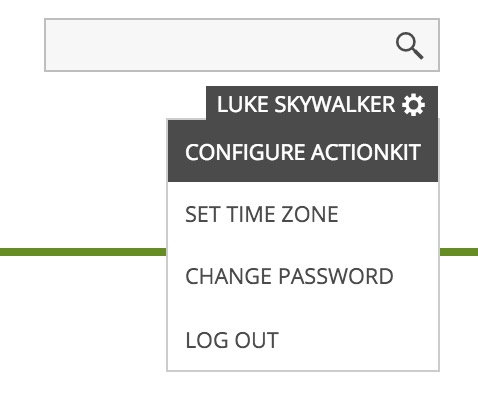
Task: Click the SET TIME ZONE link
Action: (262, 214)
